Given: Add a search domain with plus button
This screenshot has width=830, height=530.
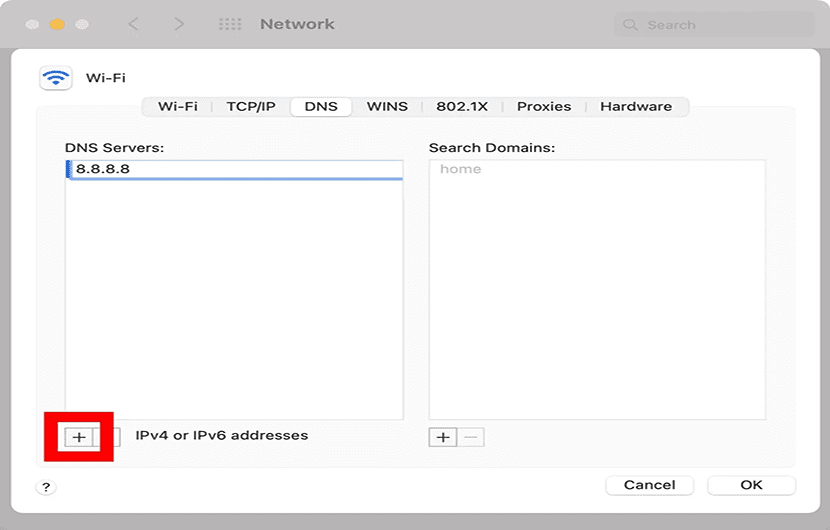Looking at the screenshot, I should [443, 437].
